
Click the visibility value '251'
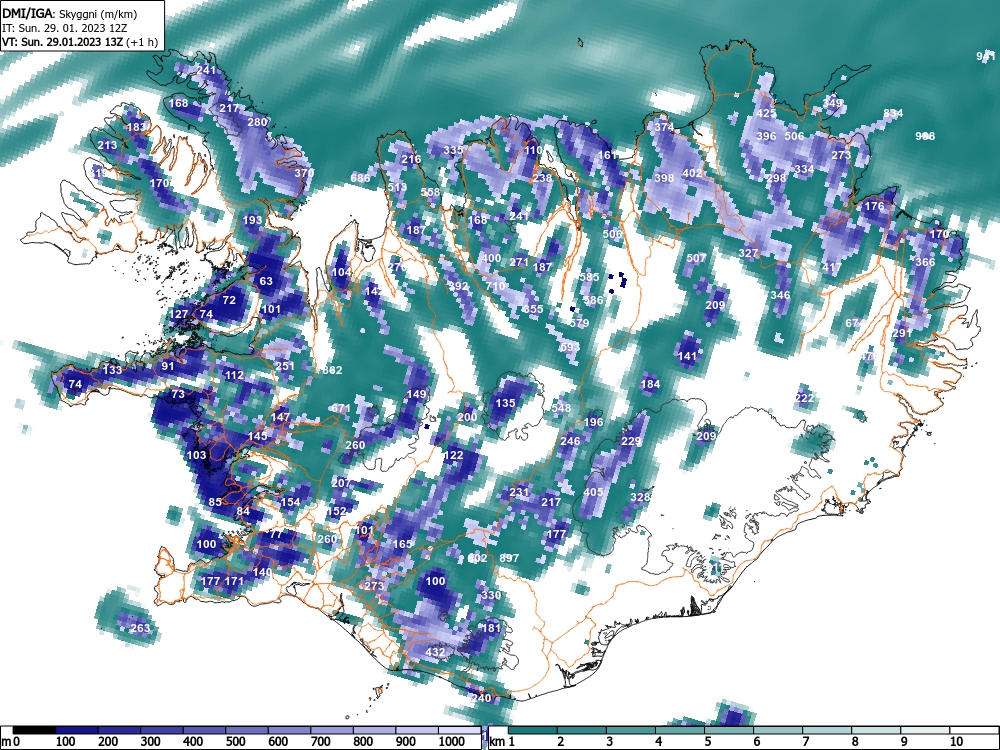click(x=284, y=366)
